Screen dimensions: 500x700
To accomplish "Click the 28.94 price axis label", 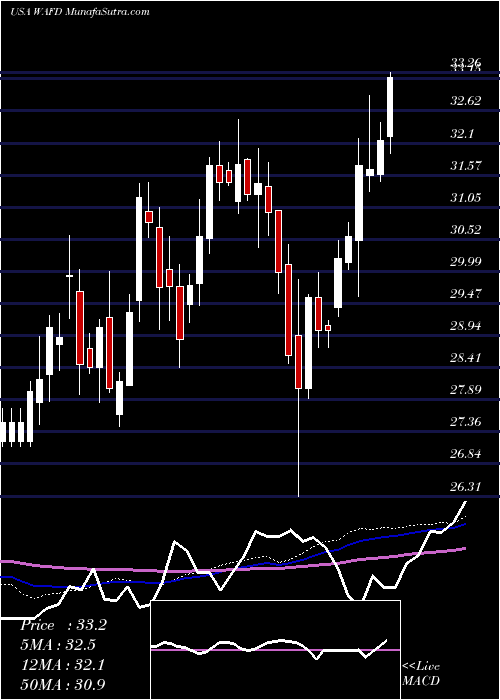I will pos(466,325).
